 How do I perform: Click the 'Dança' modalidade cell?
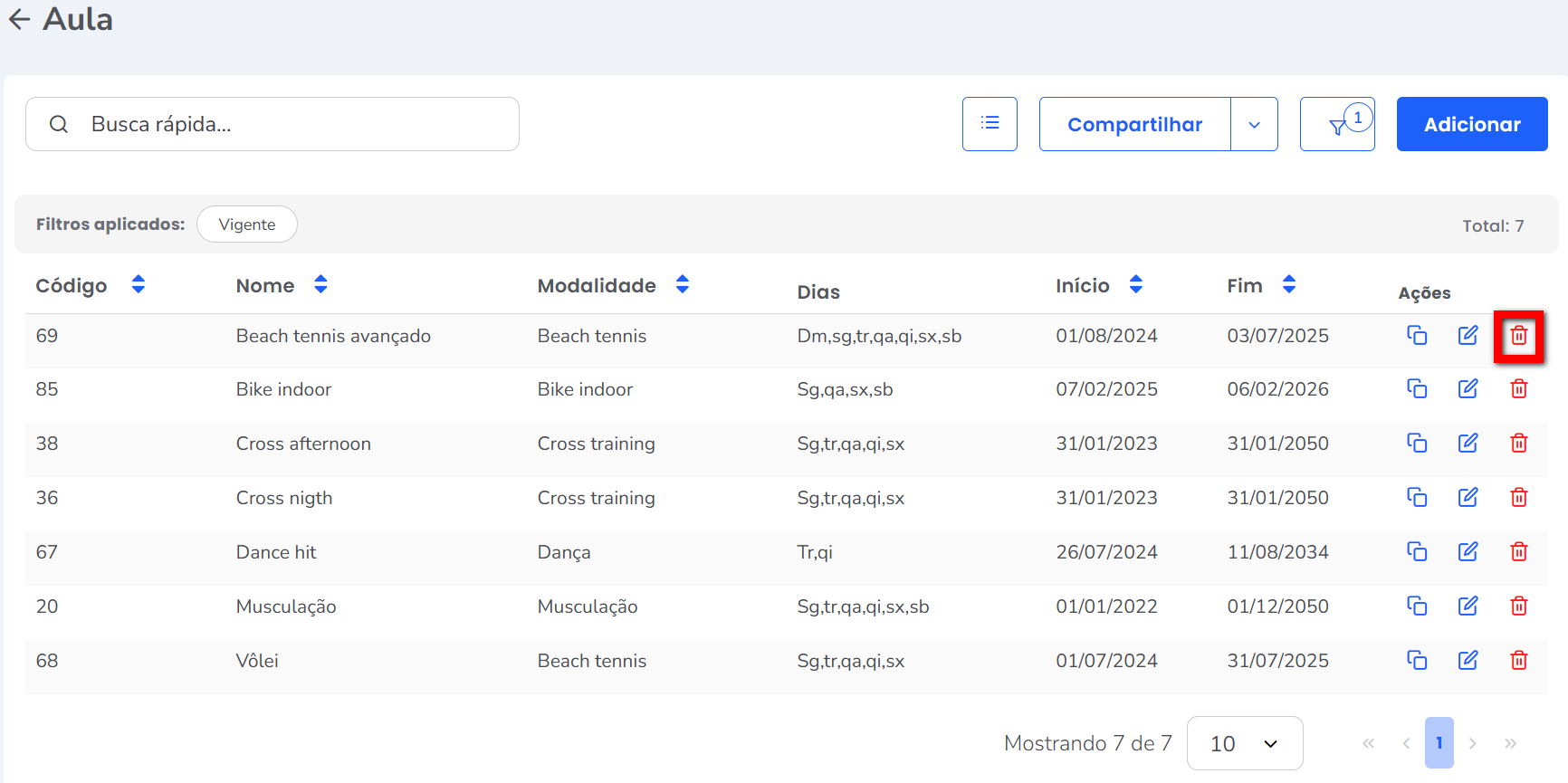pos(564,553)
